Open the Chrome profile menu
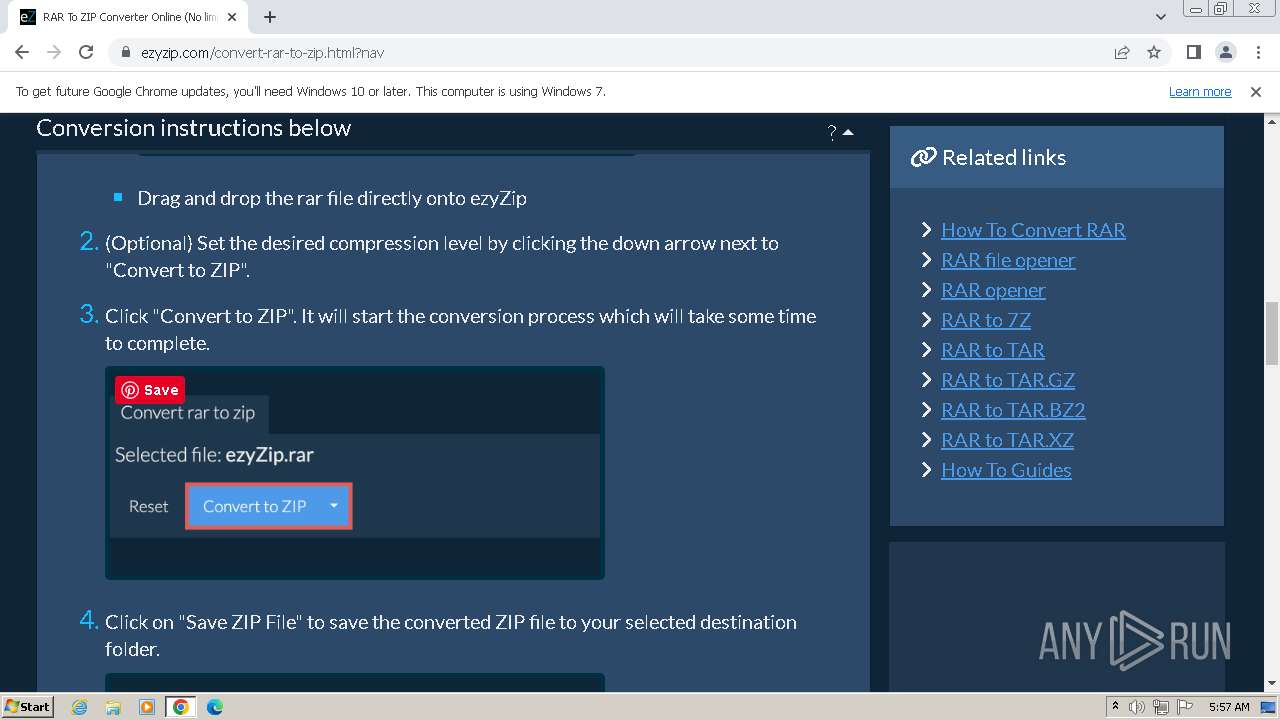Screen dimensions: 1280x720 [1225, 52]
